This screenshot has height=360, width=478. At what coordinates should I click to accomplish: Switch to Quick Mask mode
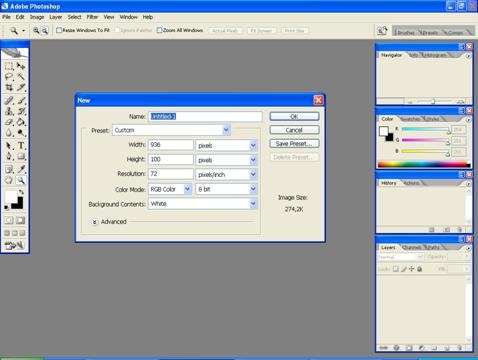point(21,220)
